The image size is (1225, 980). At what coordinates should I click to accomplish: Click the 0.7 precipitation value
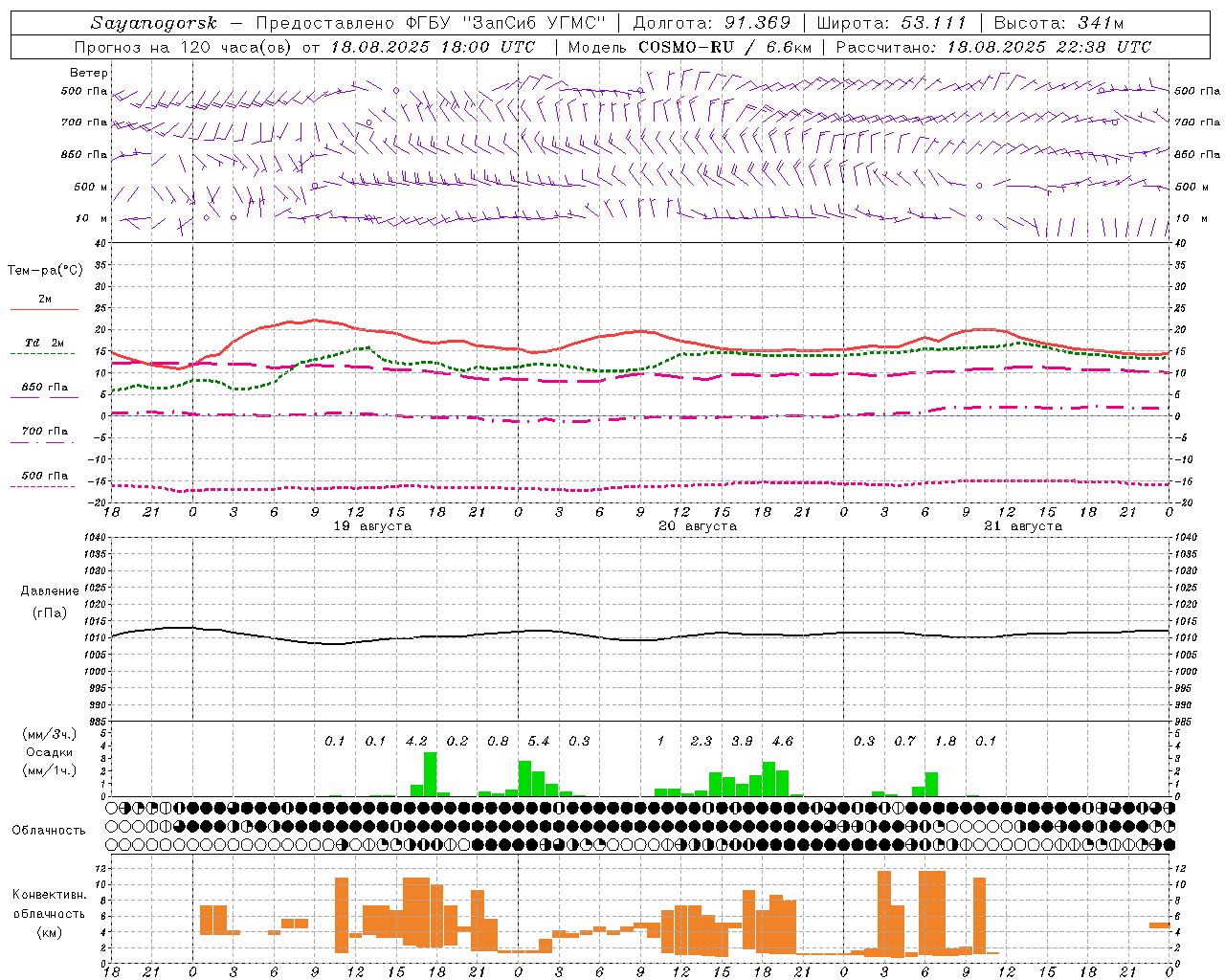[x=904, y=742]
